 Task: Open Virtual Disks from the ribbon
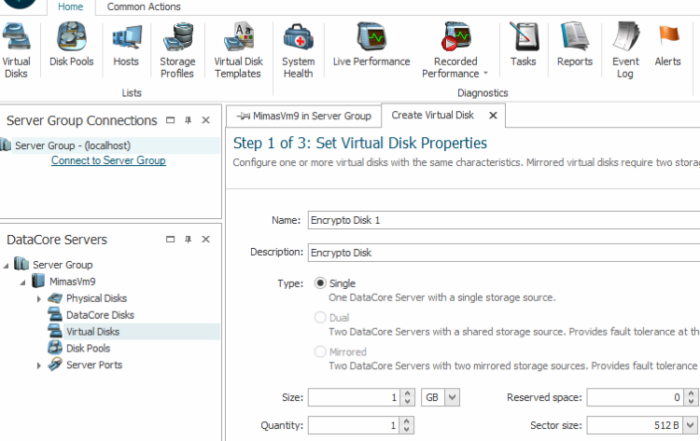click(x=17, y=49)
